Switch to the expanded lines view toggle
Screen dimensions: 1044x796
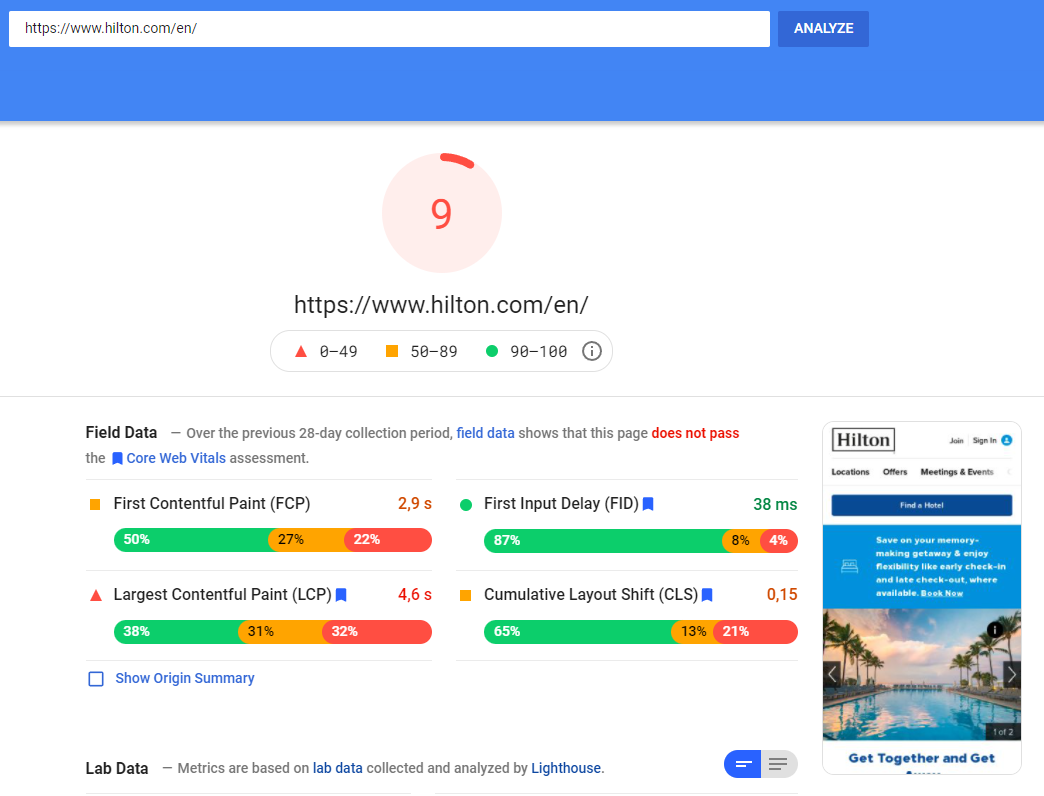tap(778, 764)
